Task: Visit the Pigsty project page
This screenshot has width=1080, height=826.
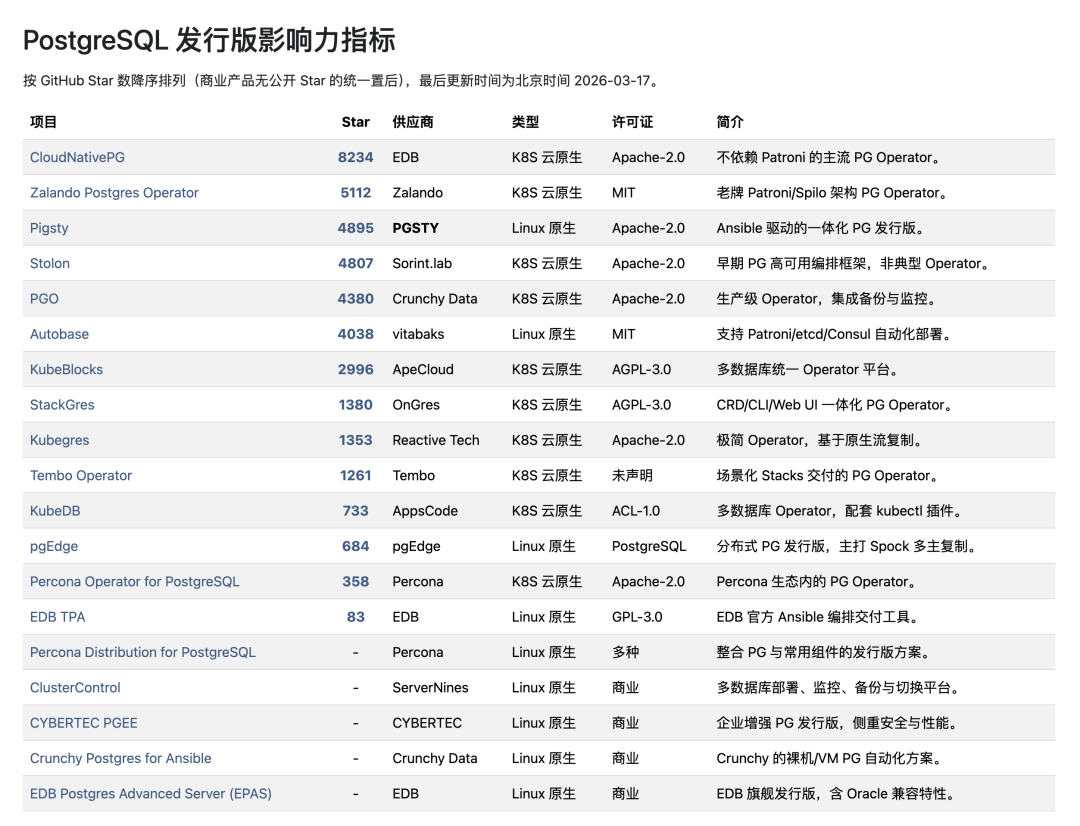Action: tap(48, 228)
